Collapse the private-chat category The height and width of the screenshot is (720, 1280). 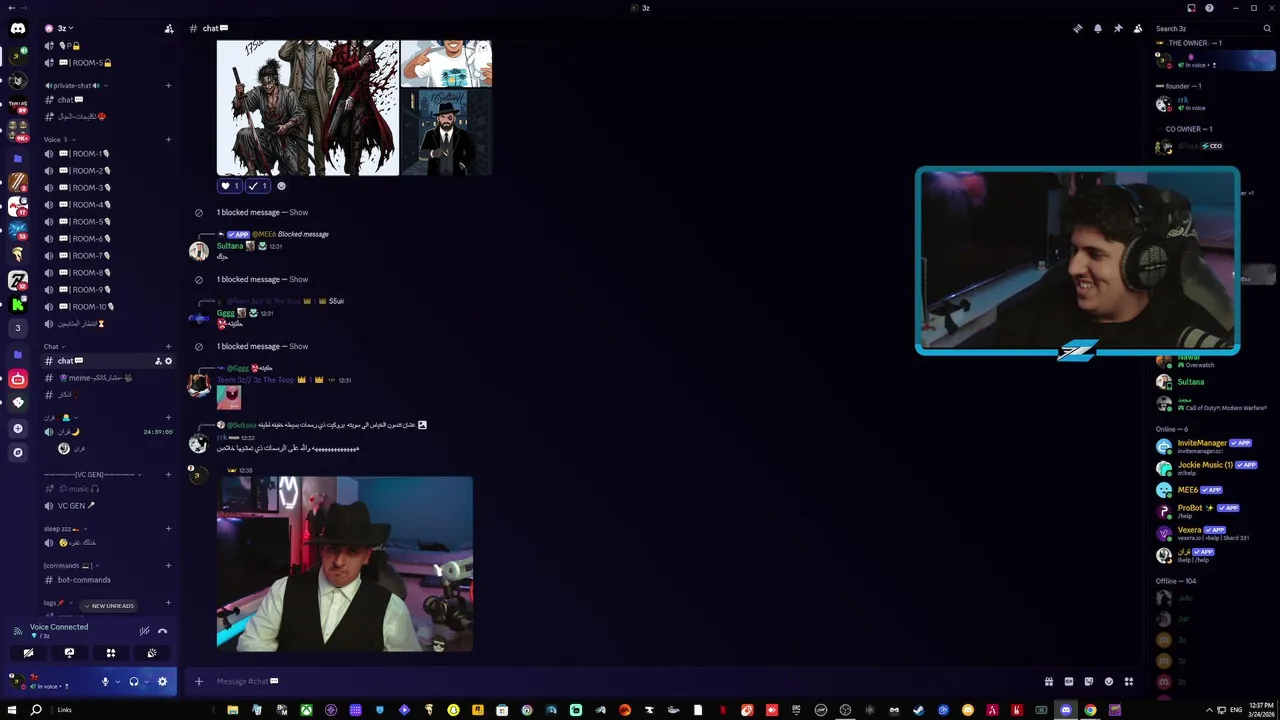(75, 85)
